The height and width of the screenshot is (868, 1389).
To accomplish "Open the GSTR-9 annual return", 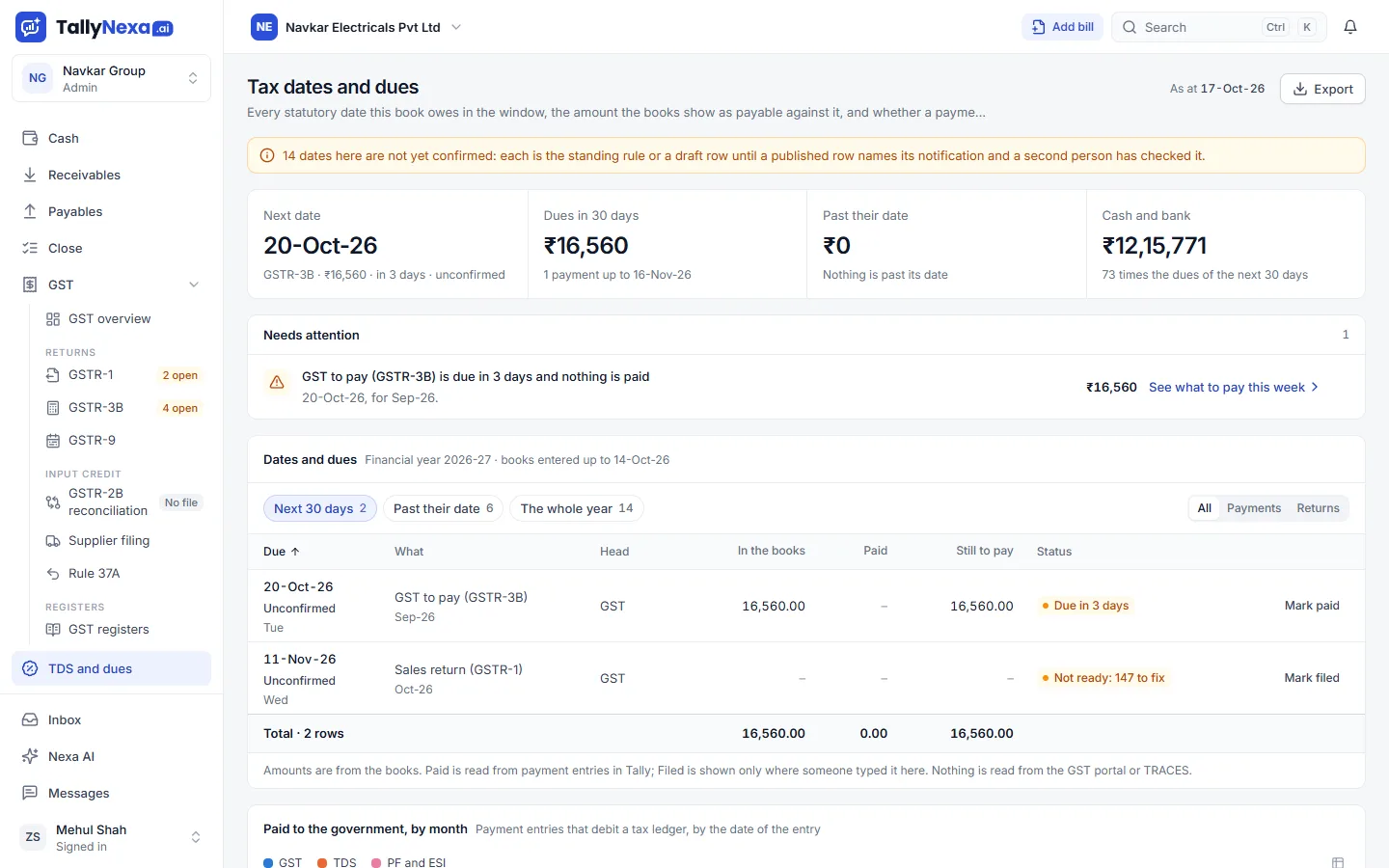I will point(123,440).
